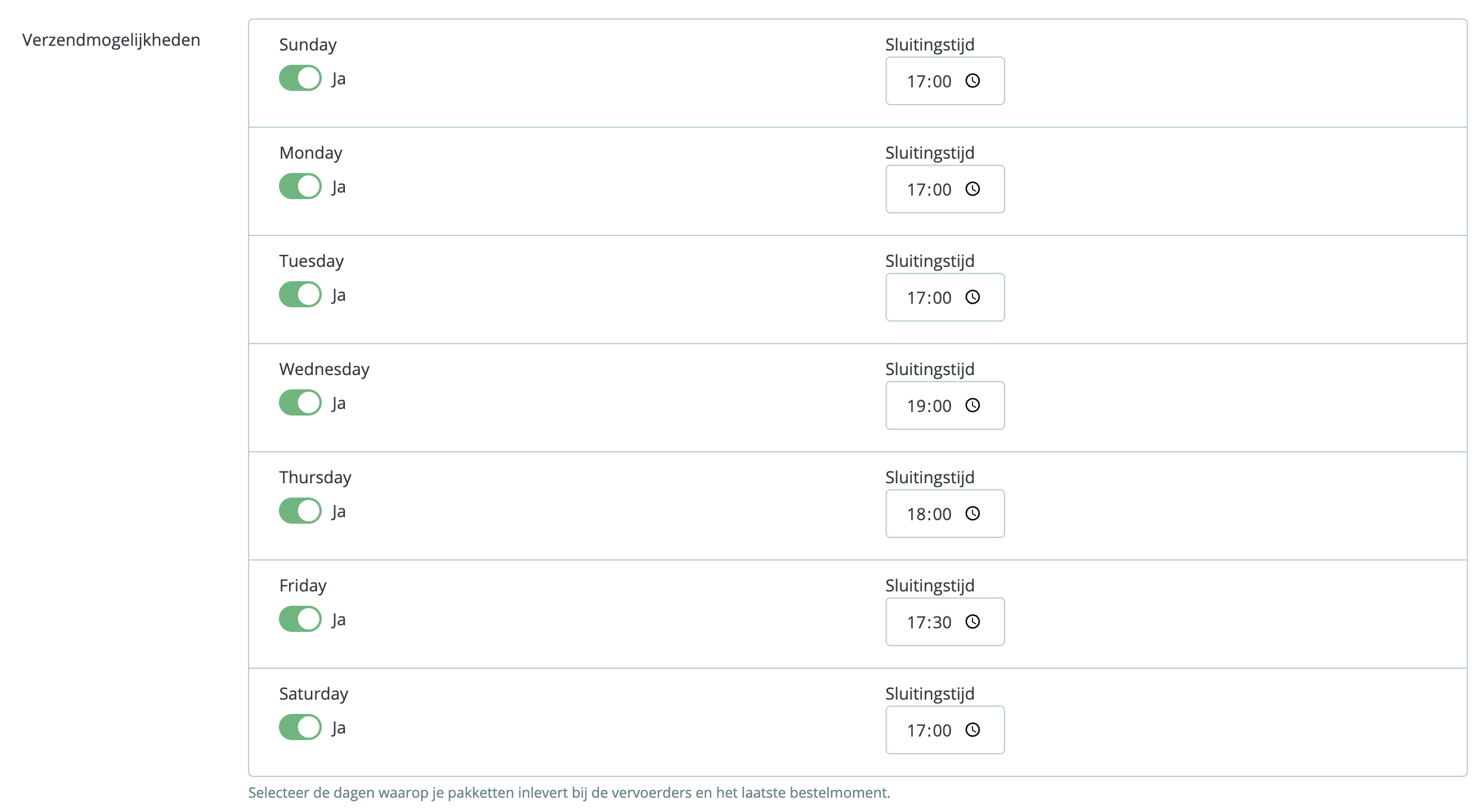The image size is (1475, 812).
Task: Open Saturday's time picker clock icon
Action: click(x=973, y=731)
